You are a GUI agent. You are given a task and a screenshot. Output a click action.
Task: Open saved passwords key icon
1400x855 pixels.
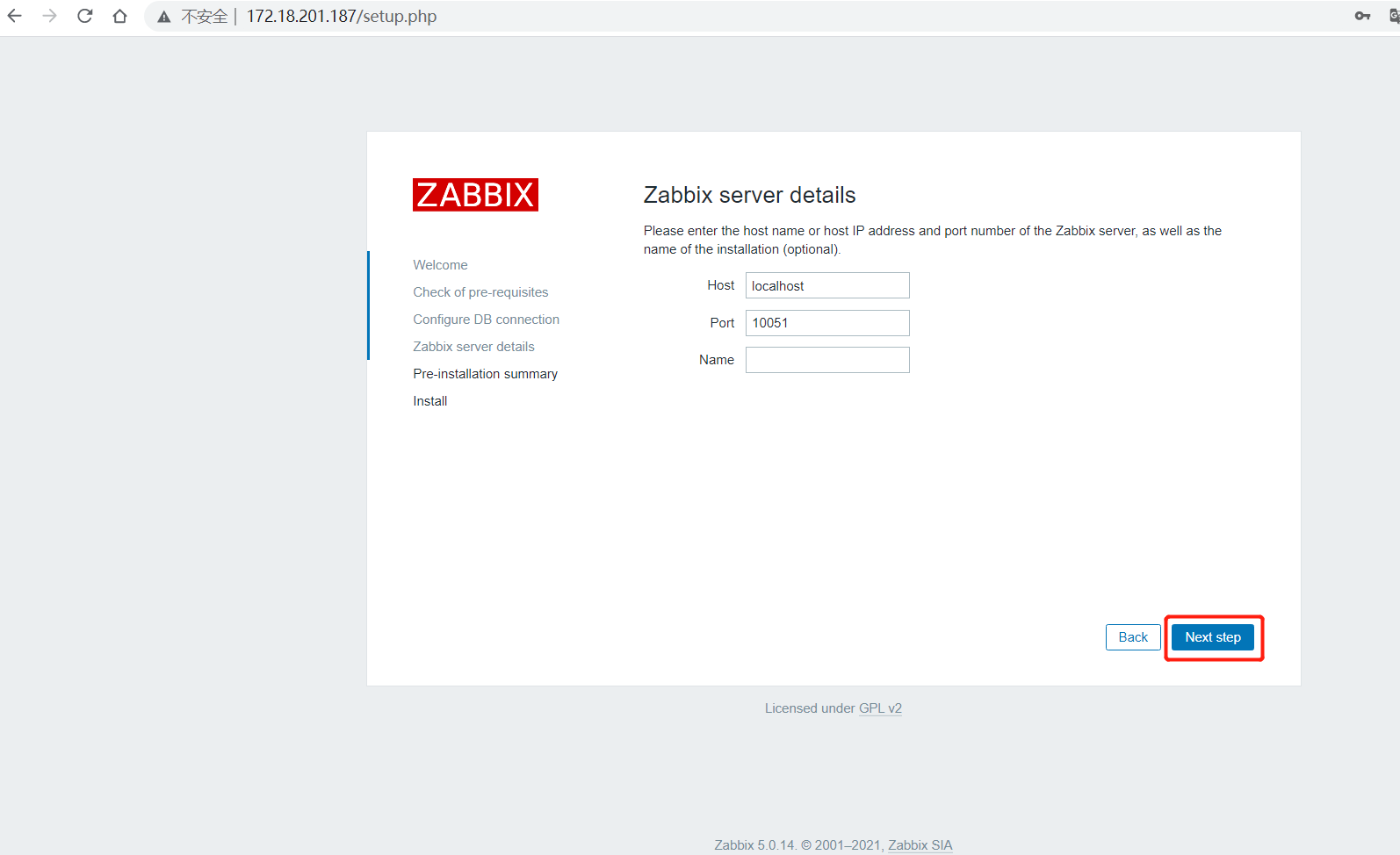coord(1362,16)
